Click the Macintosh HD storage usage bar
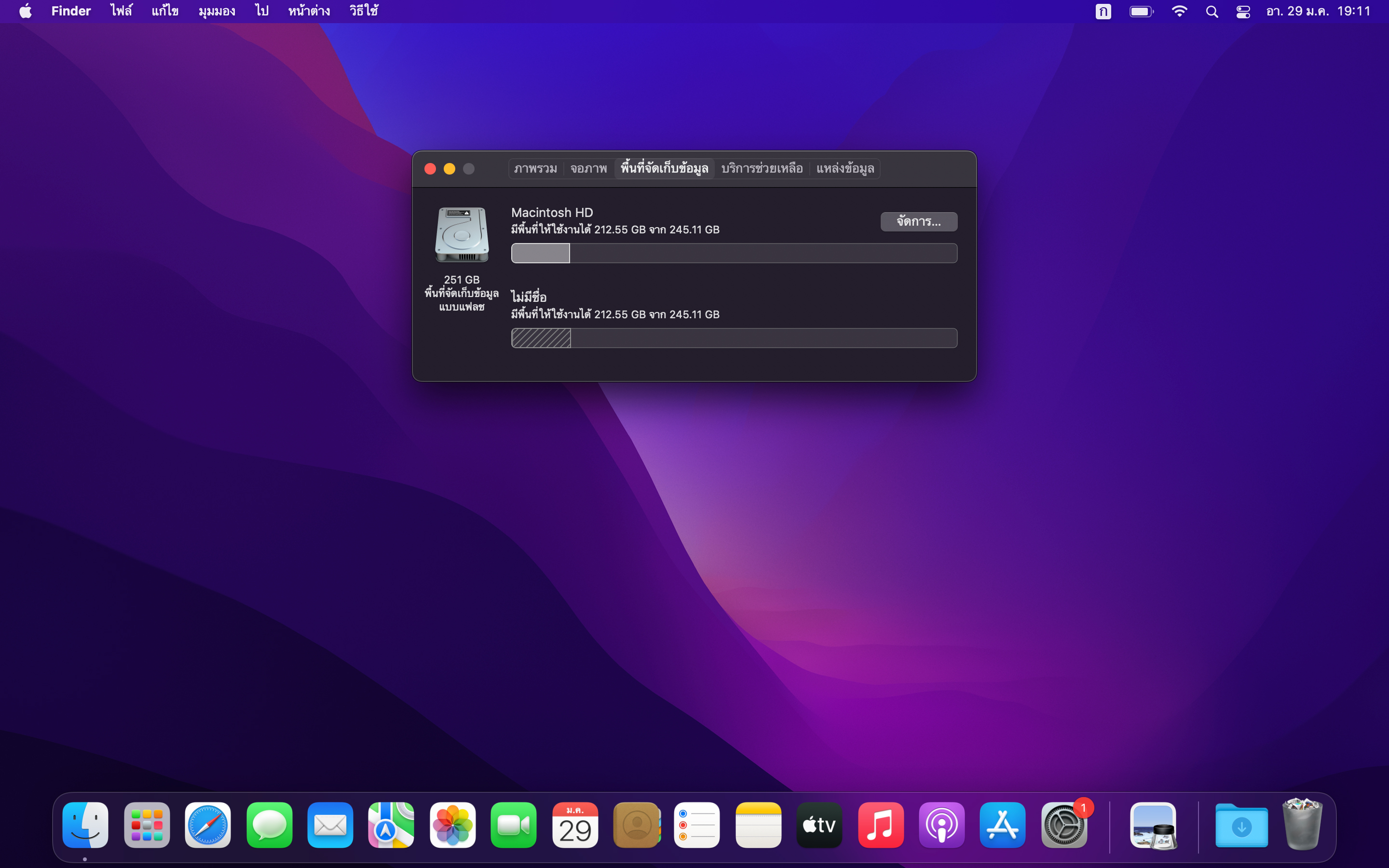This screenshot has height=868, width=1389. pos(734,253)
